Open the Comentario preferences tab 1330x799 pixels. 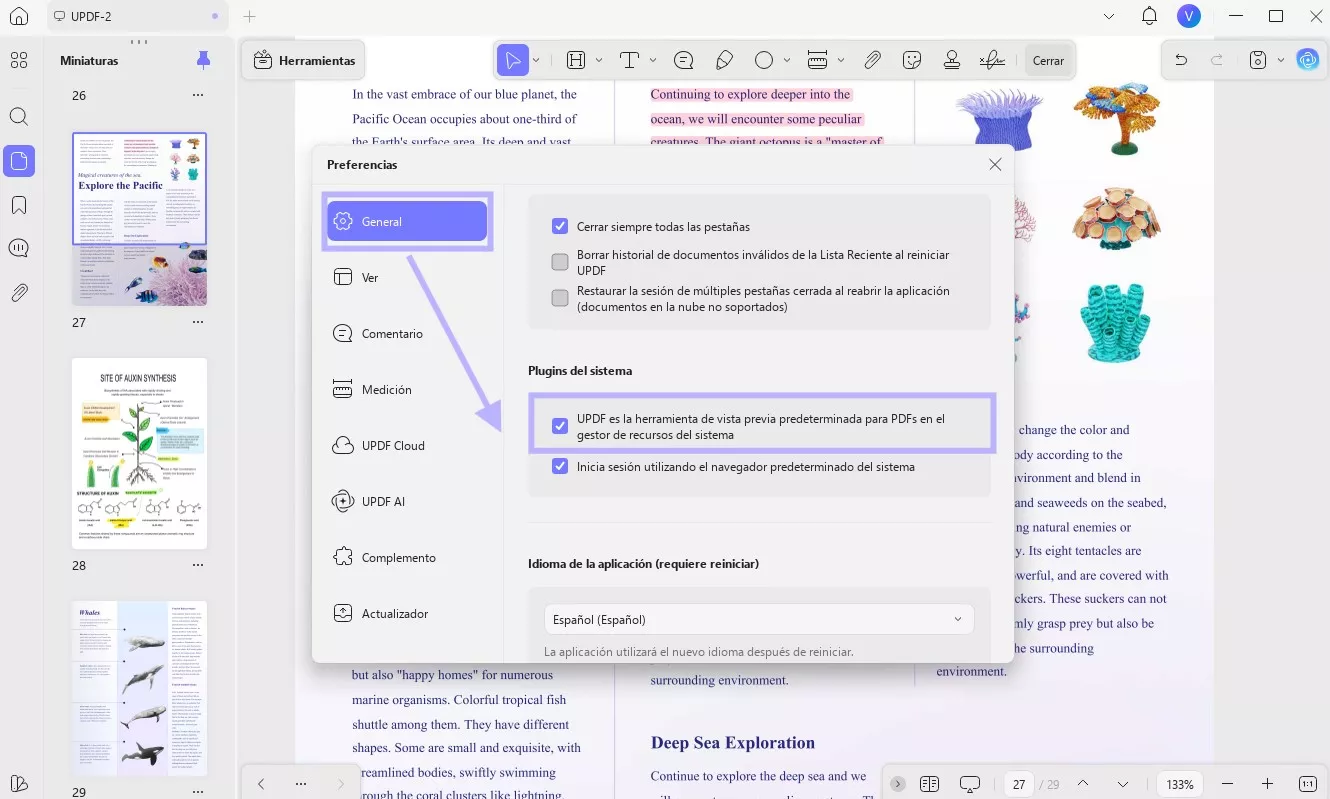407,333
